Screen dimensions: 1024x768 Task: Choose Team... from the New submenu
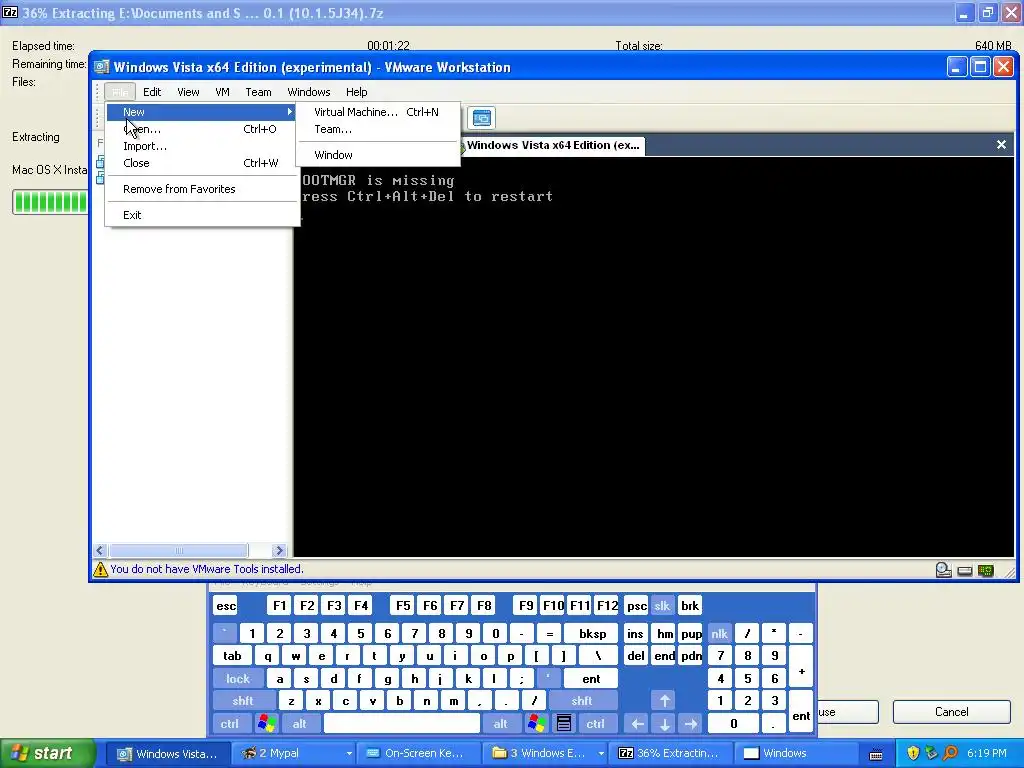[377, 129]
